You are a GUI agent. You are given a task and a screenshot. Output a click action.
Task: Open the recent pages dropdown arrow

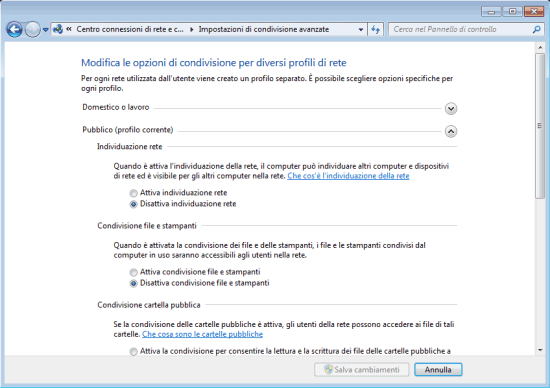(46, 30)
